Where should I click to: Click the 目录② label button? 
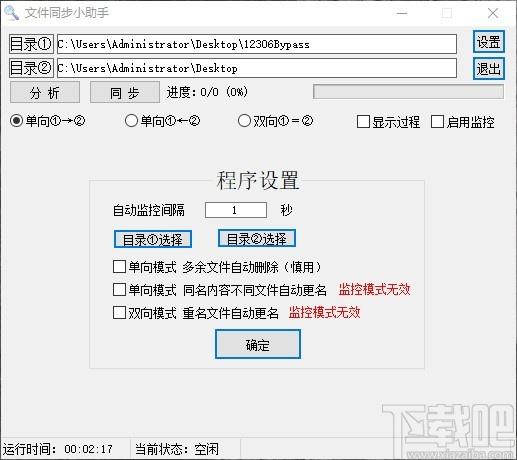tap(31, 68)
